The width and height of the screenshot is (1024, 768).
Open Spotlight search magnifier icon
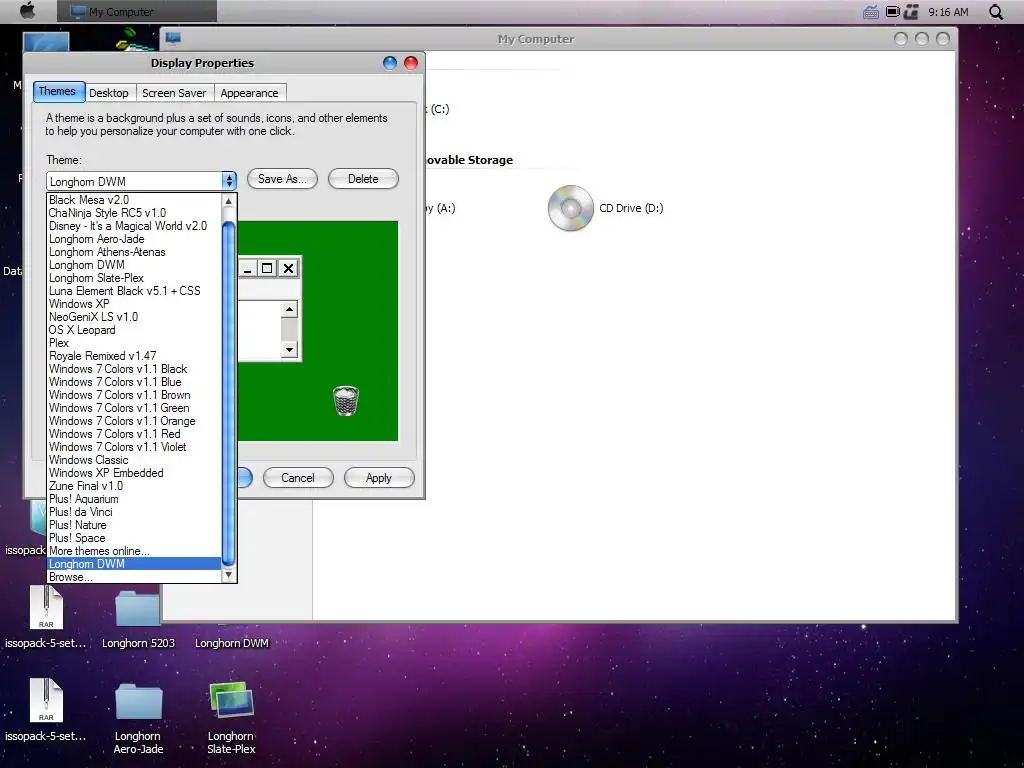995,12
